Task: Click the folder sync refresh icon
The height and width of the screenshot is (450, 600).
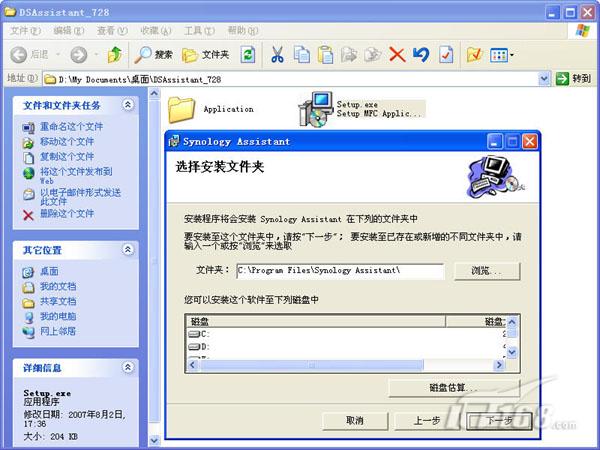Action: 248,55
